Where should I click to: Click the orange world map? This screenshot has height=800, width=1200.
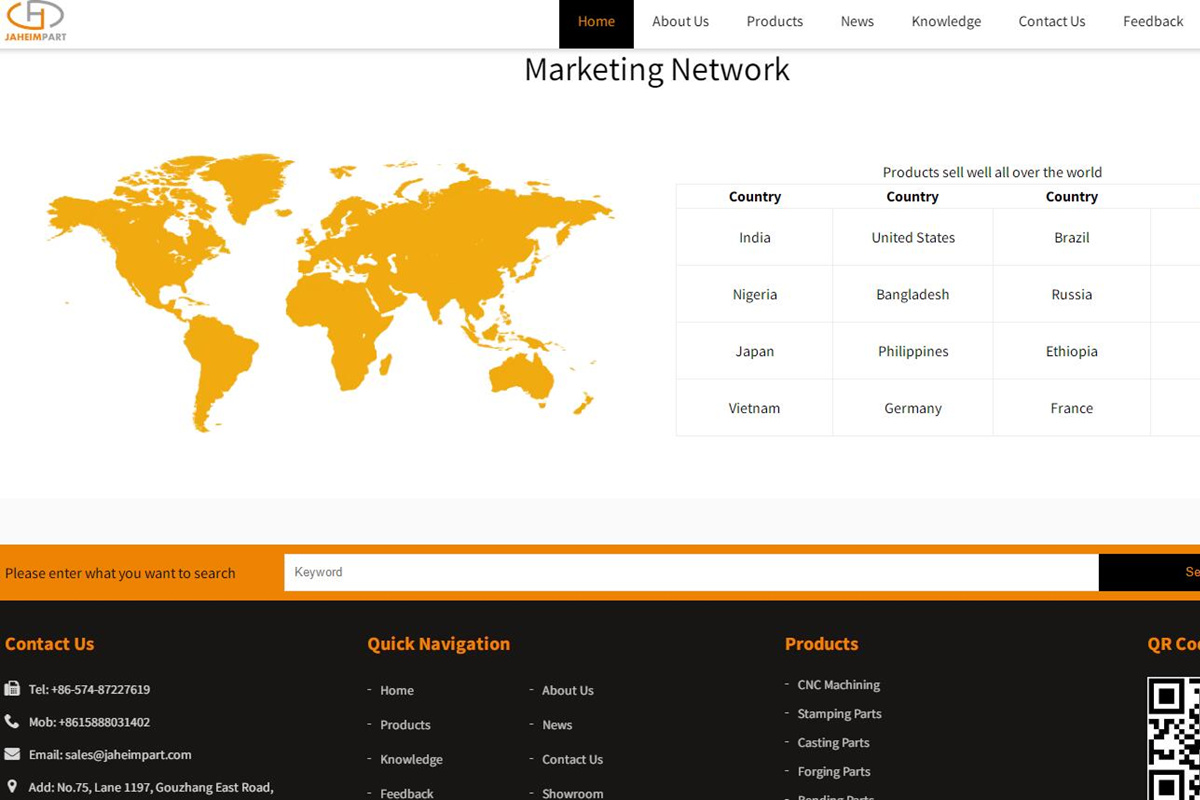pyautogui.click(x=330, y=290)
